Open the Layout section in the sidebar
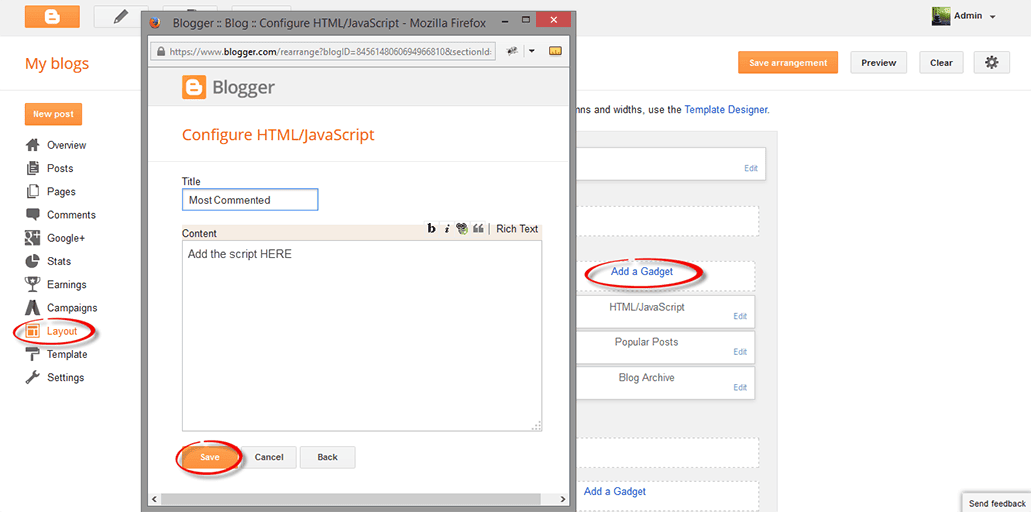The height and width of the screenshot is (512, 1031). pyautogui.click(x=62, y=331)
